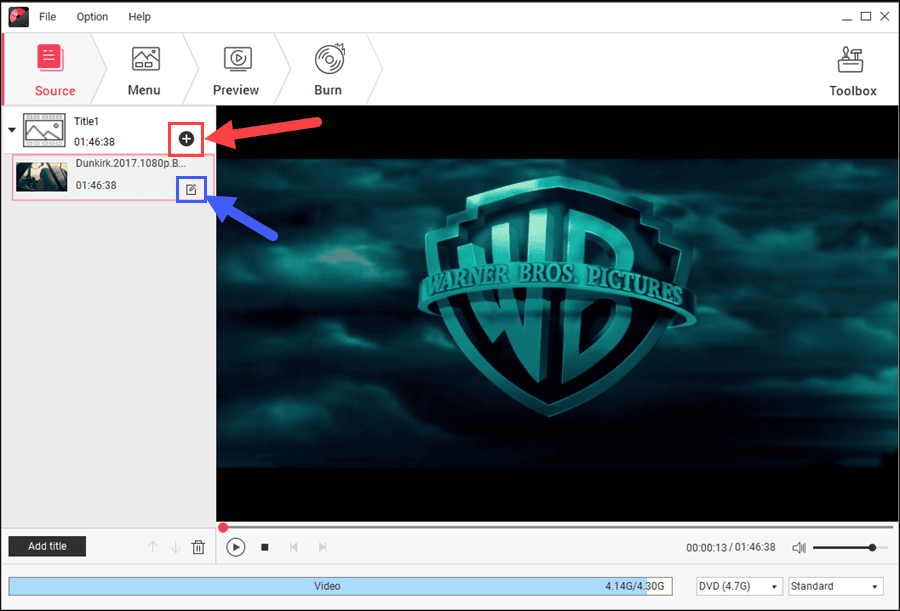
Task: Click the Add title button
Action: (47, 546)
